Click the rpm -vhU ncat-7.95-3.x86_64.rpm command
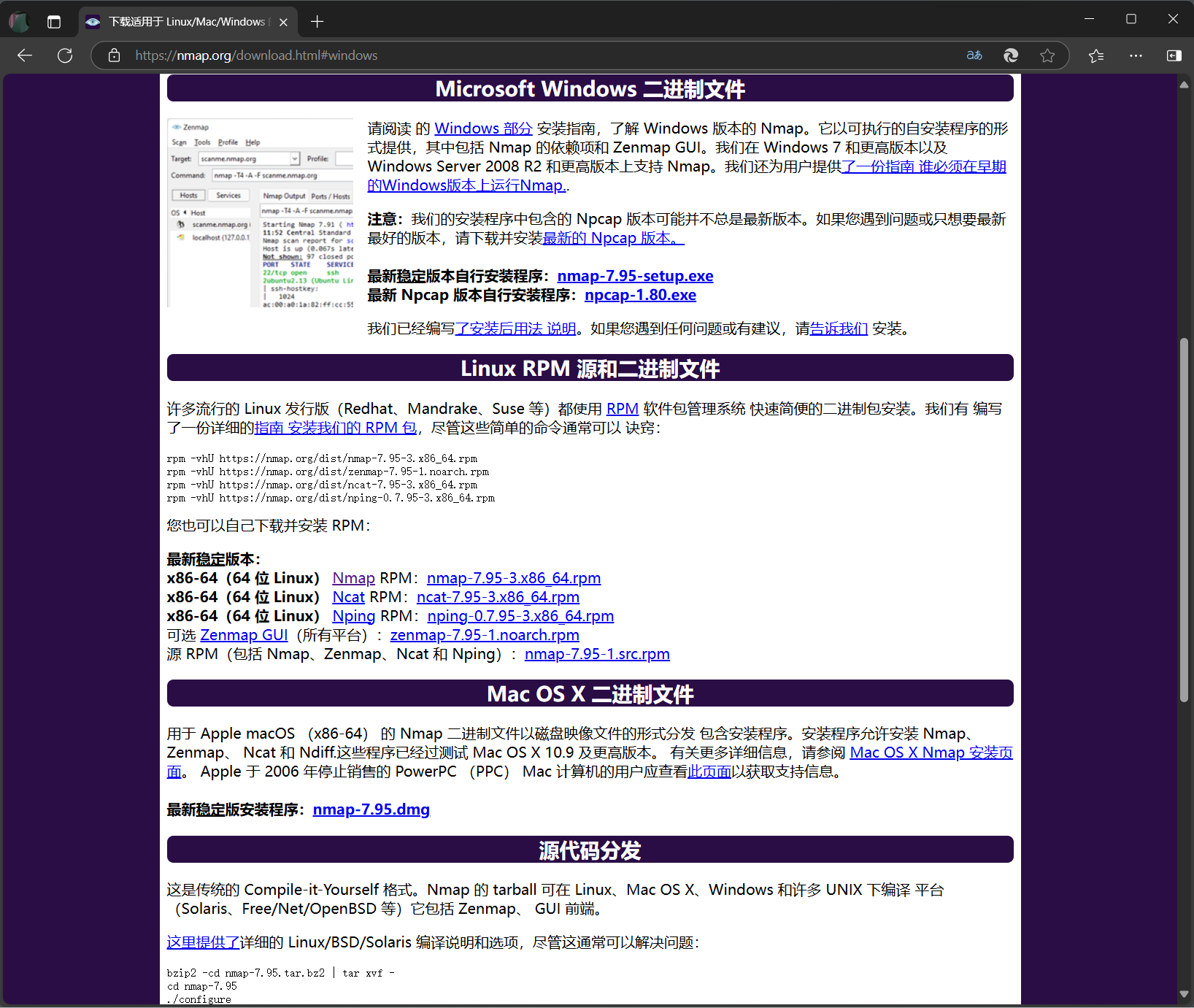The image size is (1194, 1008). 322,485
